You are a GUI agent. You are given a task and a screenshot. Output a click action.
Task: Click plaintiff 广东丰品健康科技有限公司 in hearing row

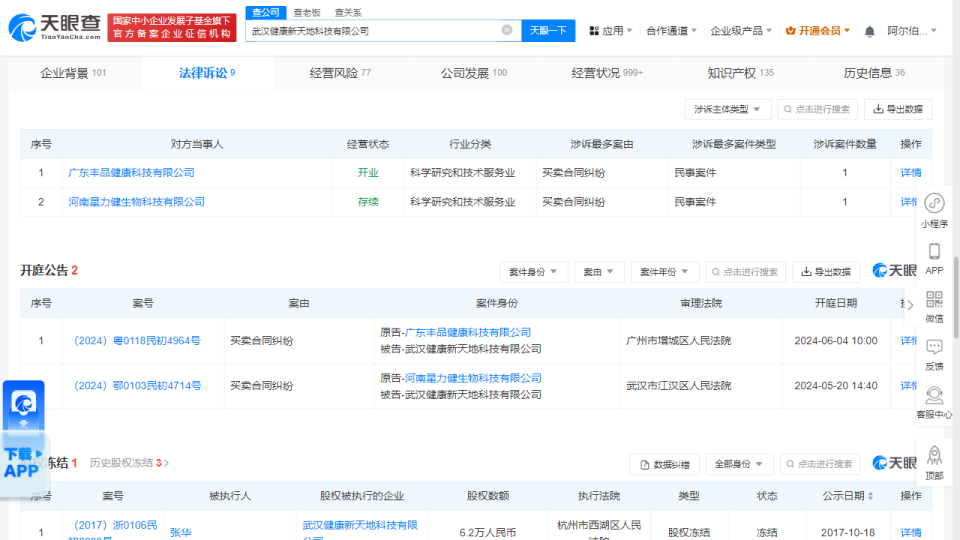click(x=468, y=332)
